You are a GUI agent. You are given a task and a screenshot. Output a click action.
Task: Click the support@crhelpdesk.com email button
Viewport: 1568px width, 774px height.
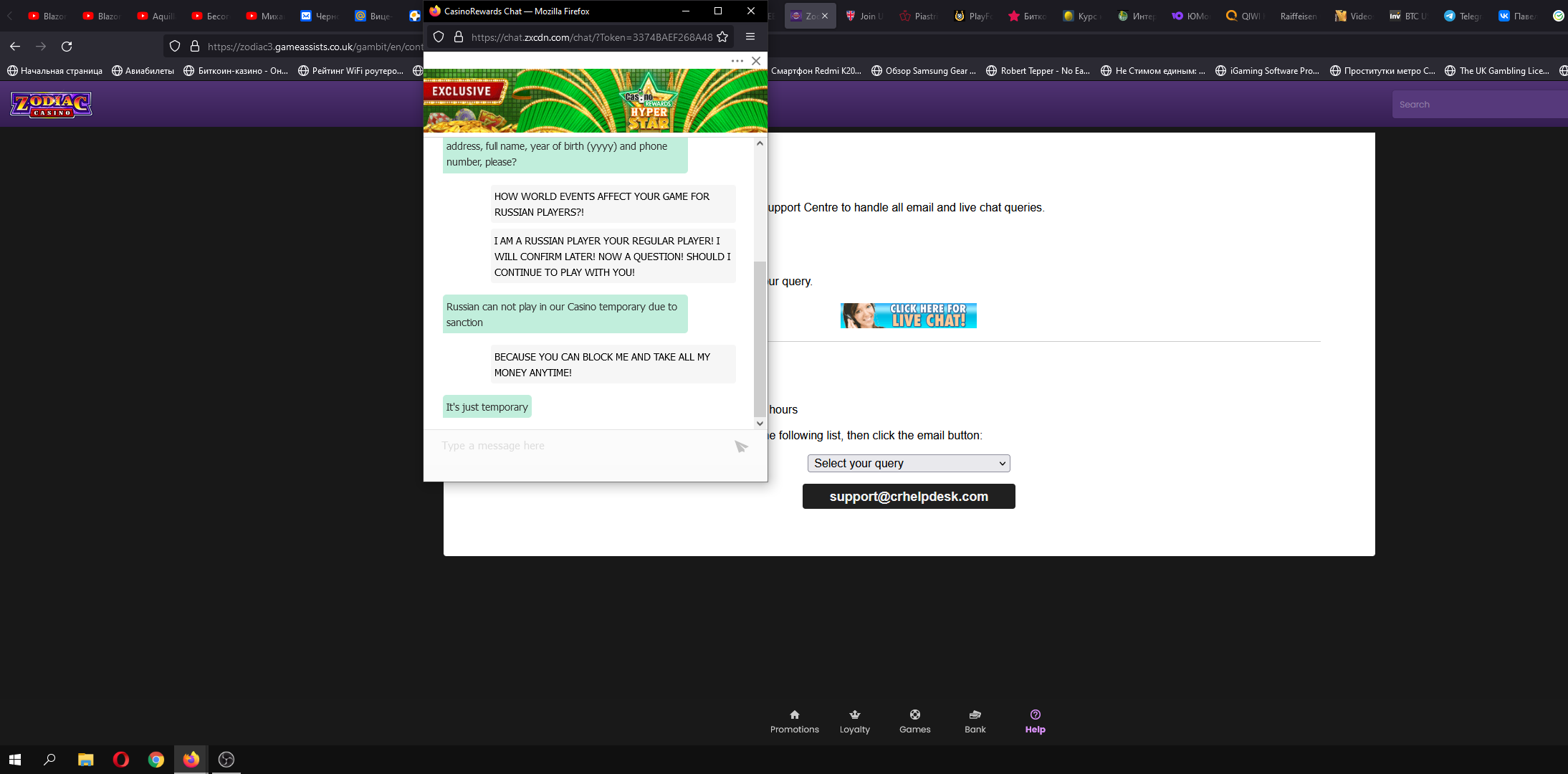tap(908, 497)
